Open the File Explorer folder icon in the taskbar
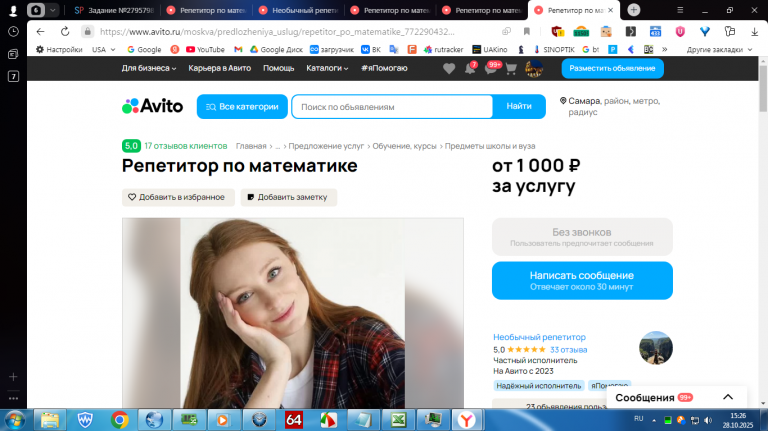768x431 pixels. point(50,420)
